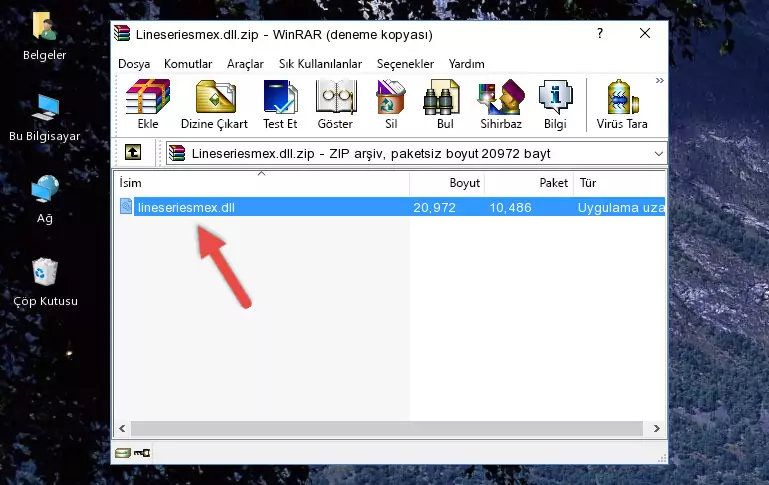769x485 pixels.
Task: Open the Seçenekler menu
Action: pyautogui.click(x=405, y=64)
